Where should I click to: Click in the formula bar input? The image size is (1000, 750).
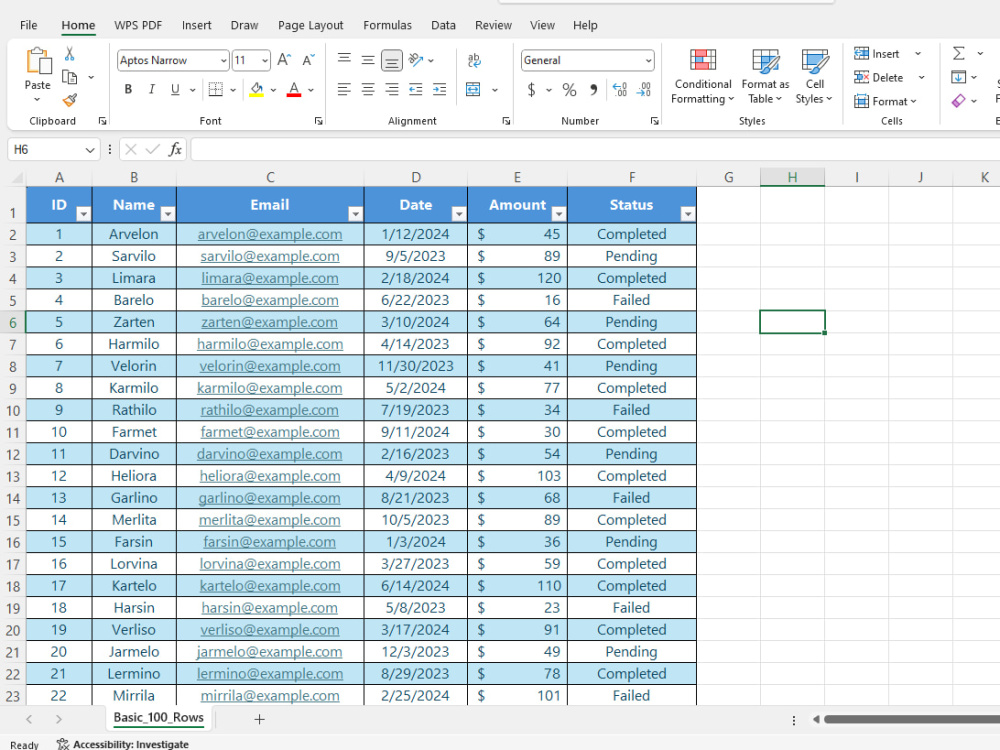pos(594,149)
